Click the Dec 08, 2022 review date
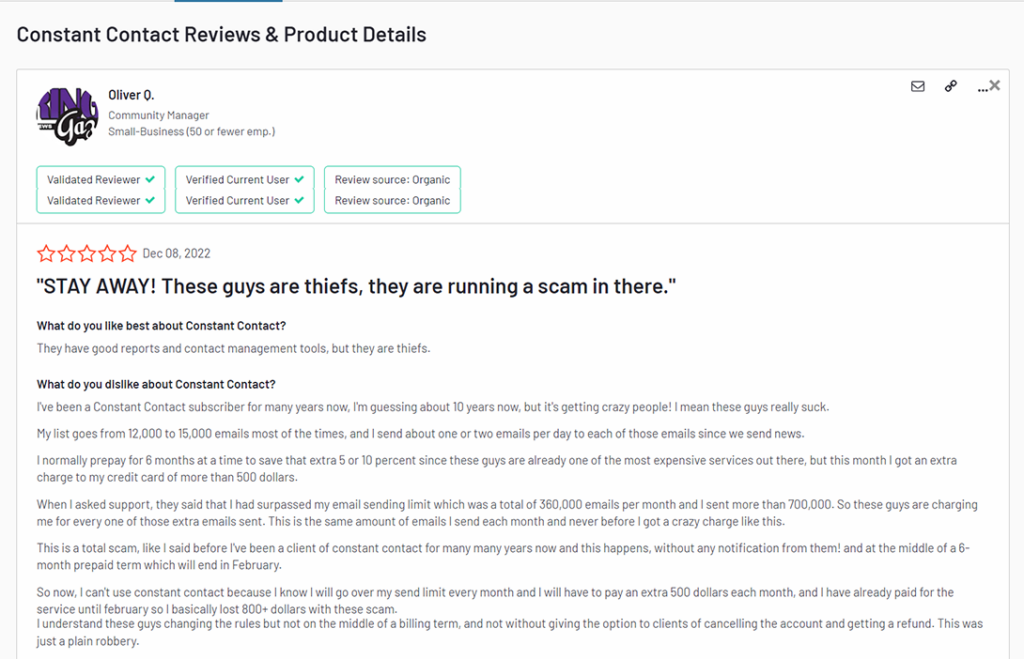The image size is (1024, 659). coord(177,254)
